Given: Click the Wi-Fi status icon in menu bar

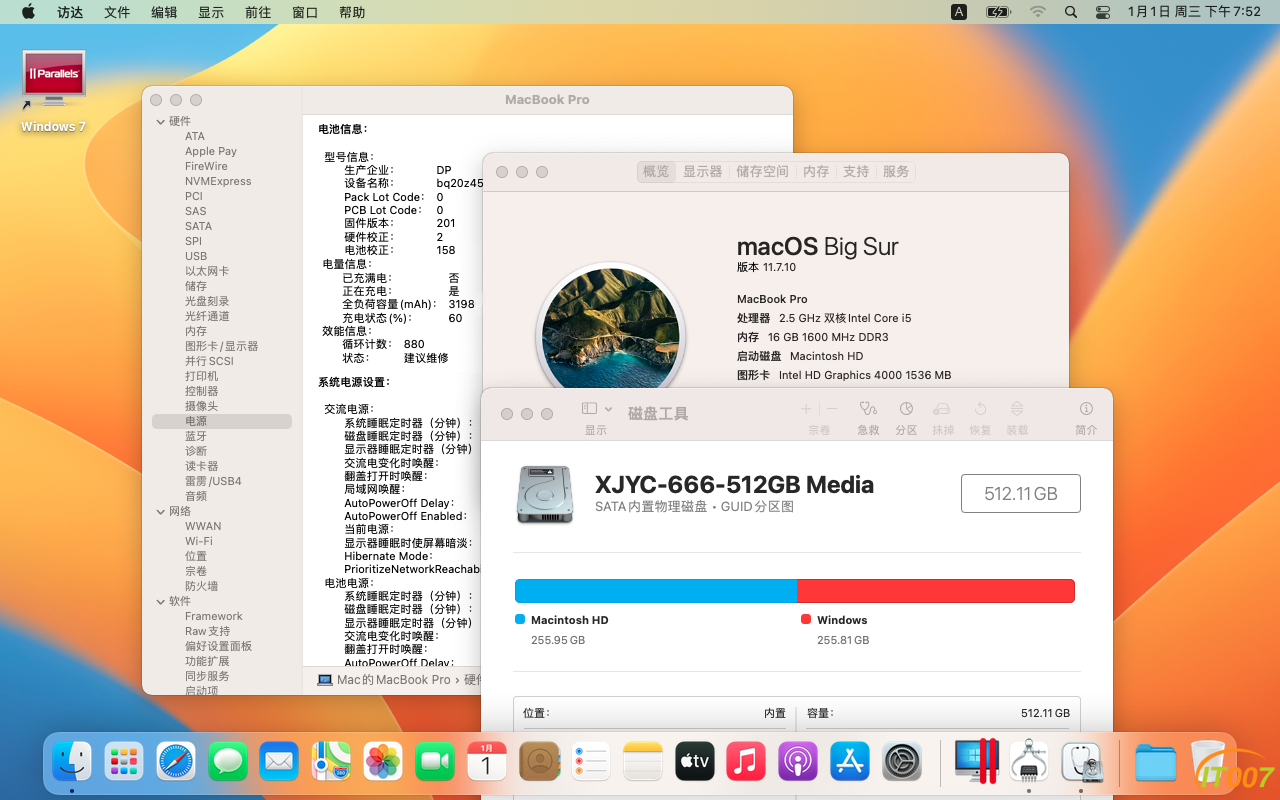Looking at the screenshot, I should (x=1038, y=12).
